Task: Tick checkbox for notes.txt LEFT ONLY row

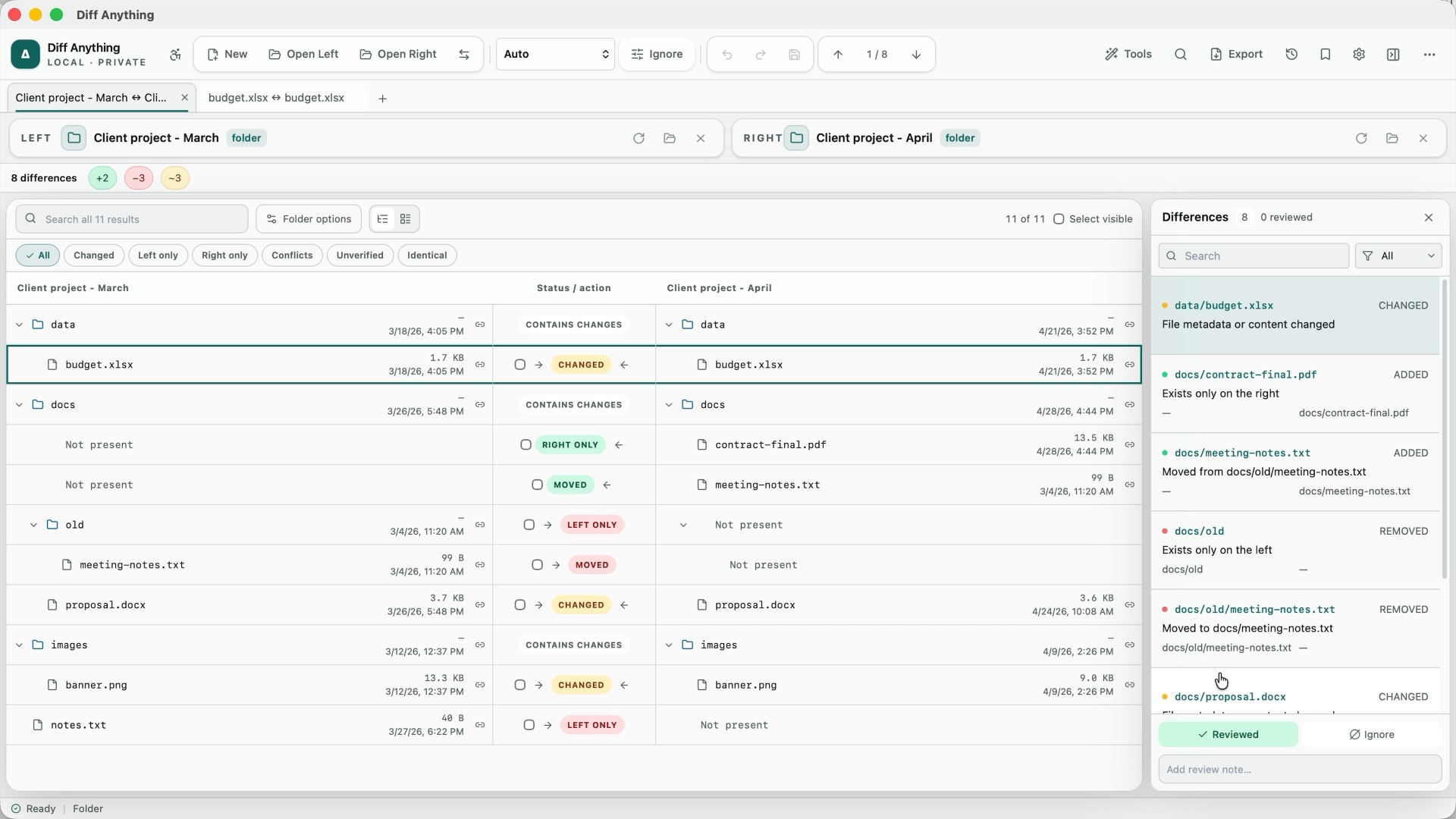Action: tap(529, 725)
